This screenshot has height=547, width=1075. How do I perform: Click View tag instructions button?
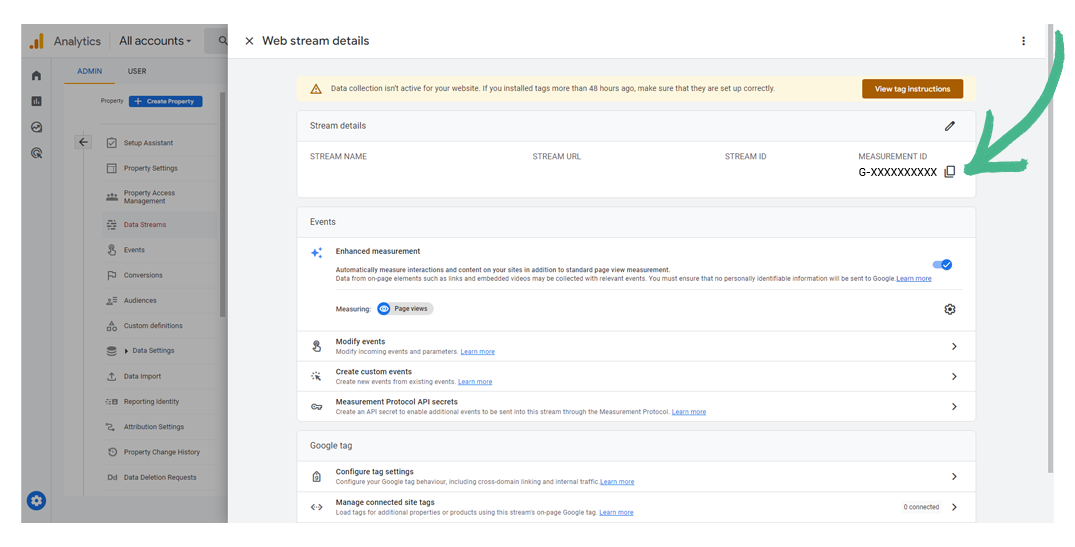click(912, 89)
